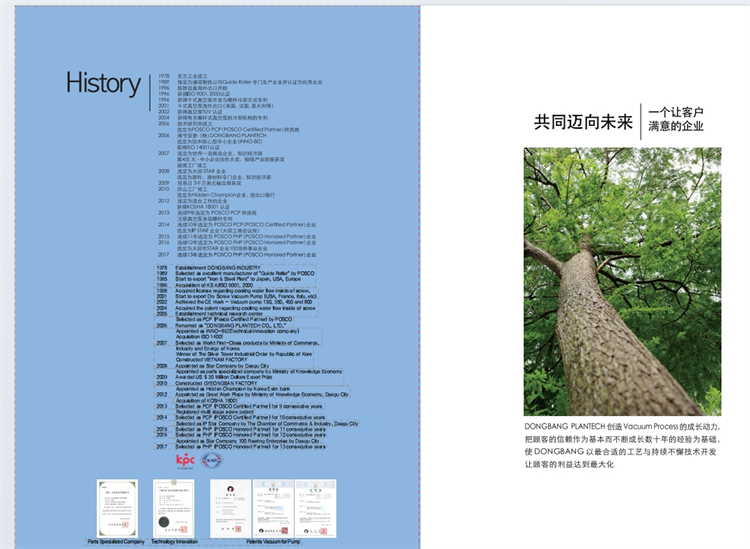Click the "共同迈向未来" headline
The height and width of the screenshot is (549, 750).
[x=584, y=122]
